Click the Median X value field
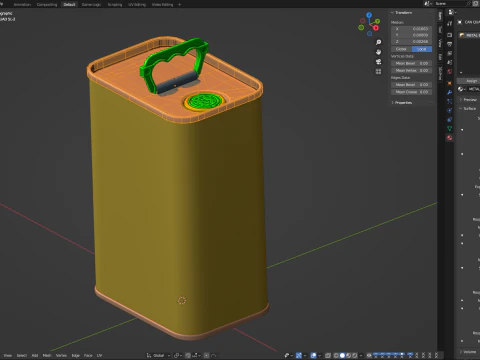Screen dimensions: 480x360 (411, 29)
